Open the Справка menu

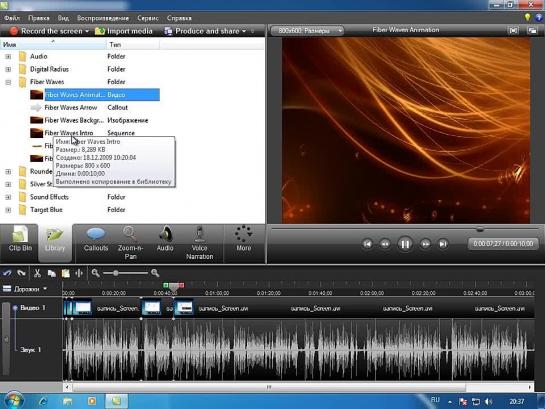179,18
